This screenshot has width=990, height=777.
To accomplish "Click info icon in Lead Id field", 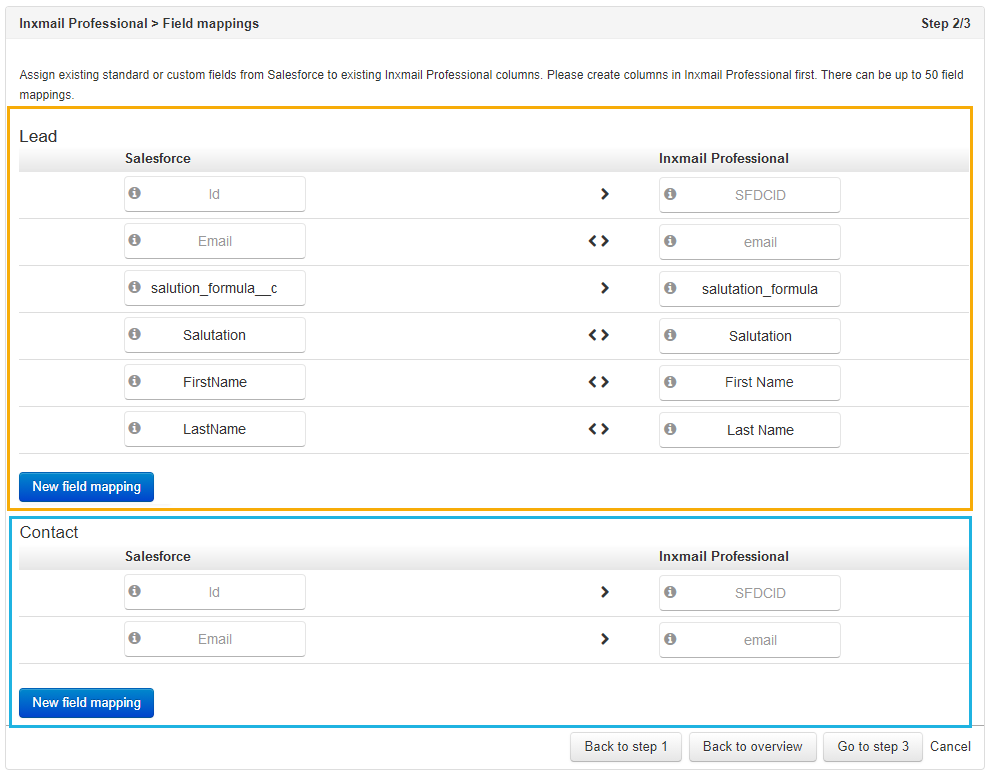I will pyautogui.click(x=134, y=193).
